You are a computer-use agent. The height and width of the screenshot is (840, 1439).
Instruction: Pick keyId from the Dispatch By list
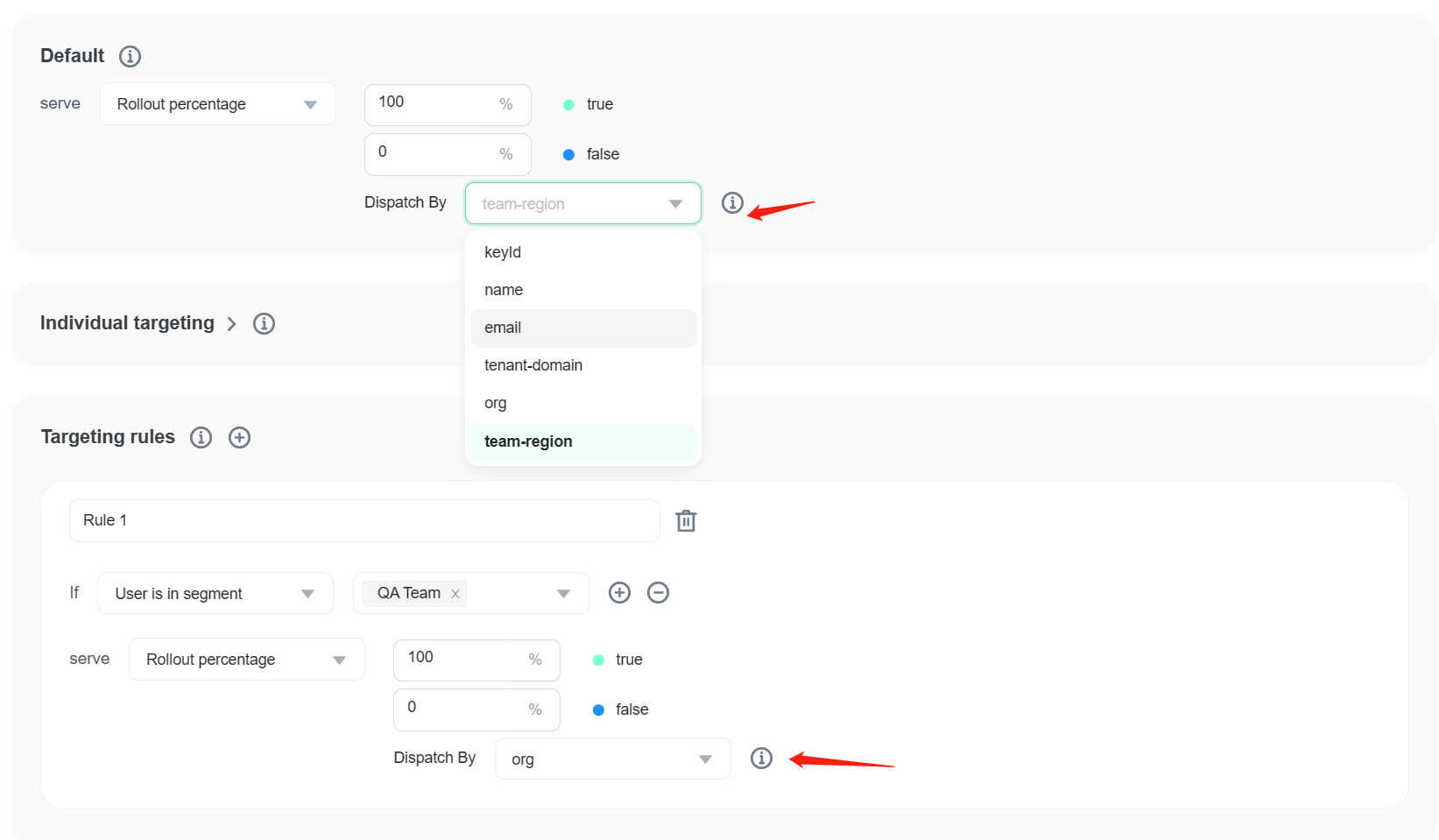tap(503, 252)
